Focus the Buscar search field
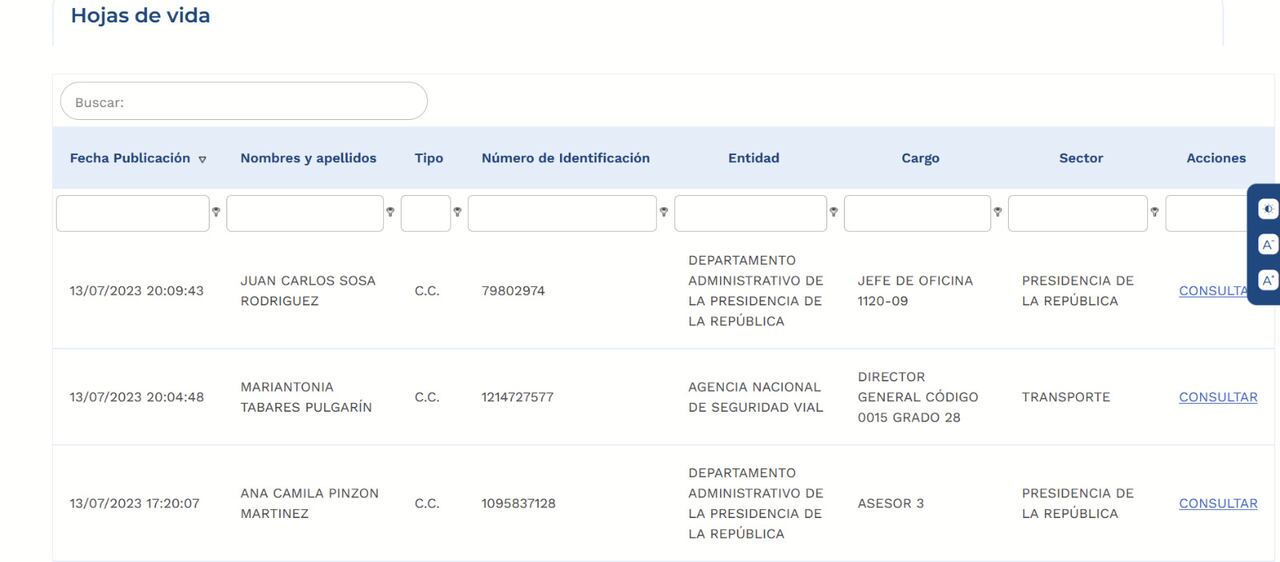1280x562 pixels. click(x=244, y=102)
